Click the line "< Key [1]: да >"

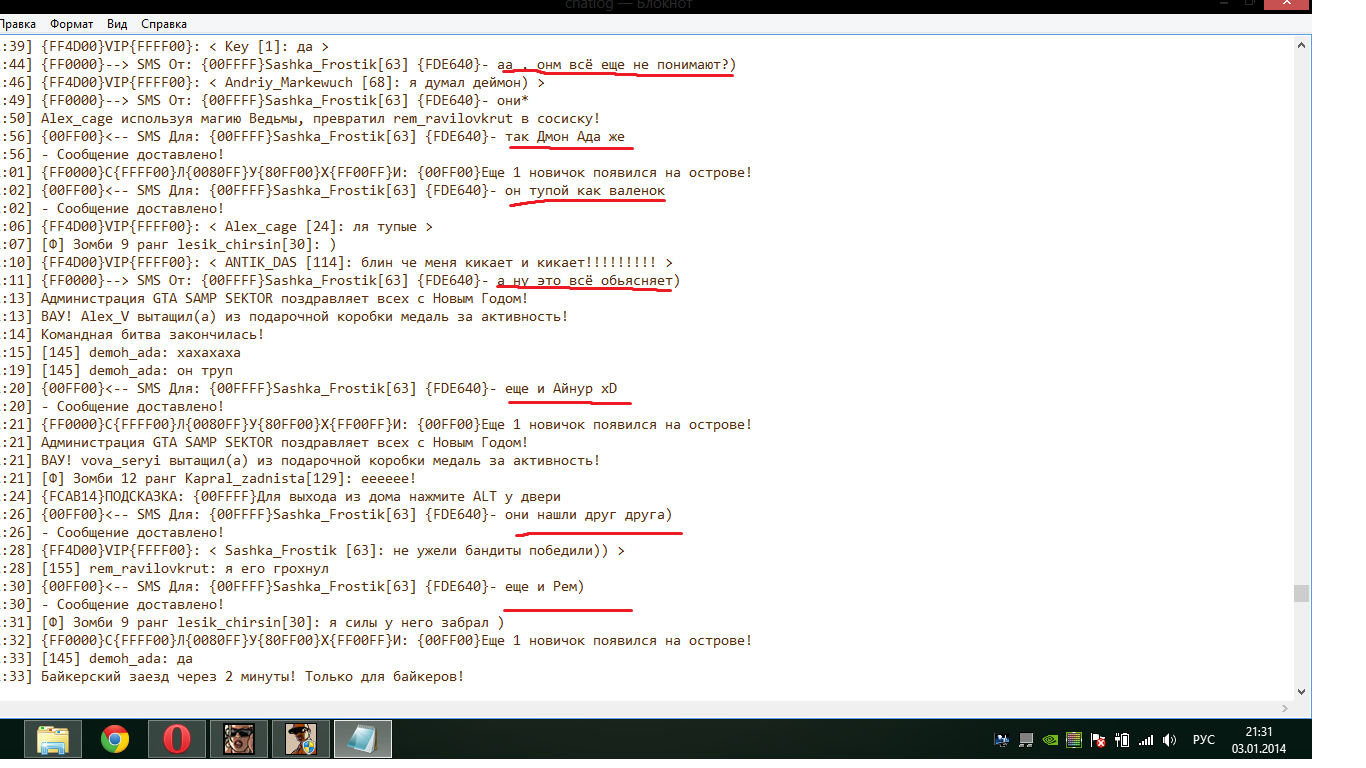[x=165, y=46]
